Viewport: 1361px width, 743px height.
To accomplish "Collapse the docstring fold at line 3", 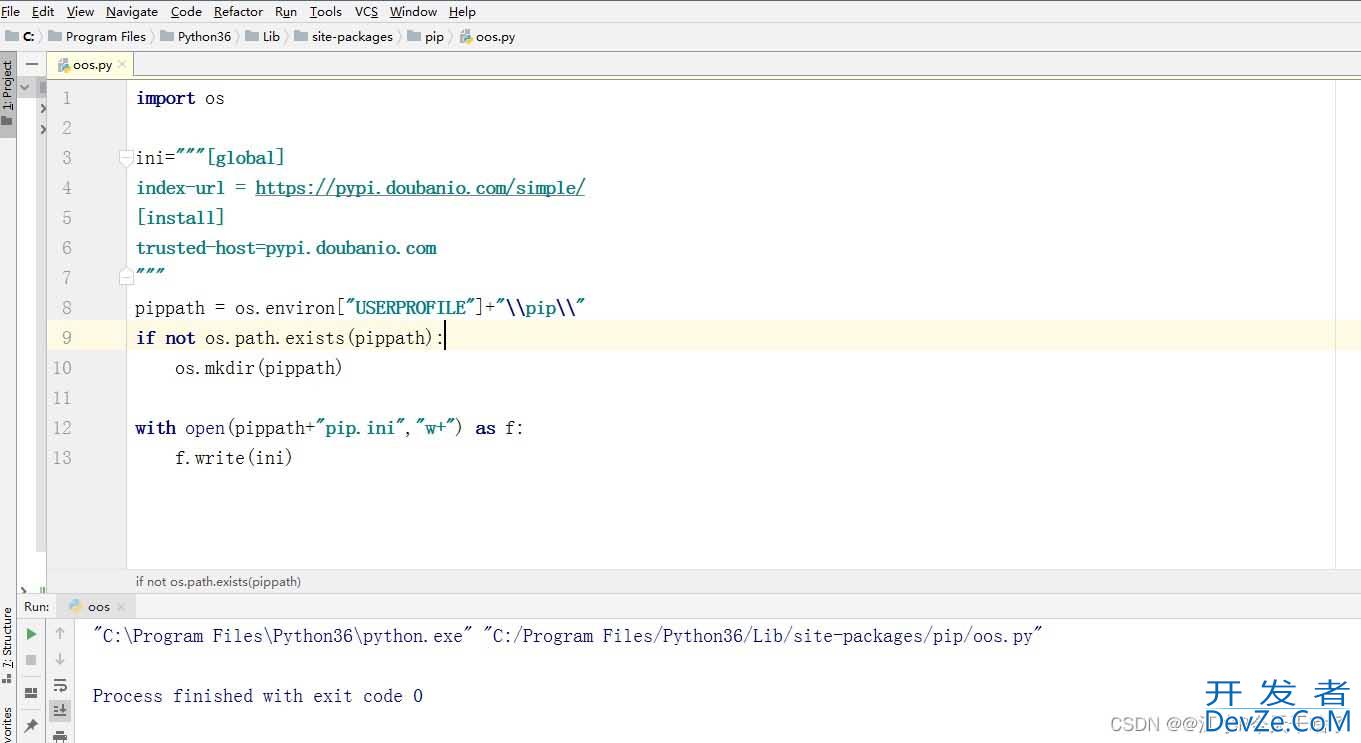I will pos(125,157).
